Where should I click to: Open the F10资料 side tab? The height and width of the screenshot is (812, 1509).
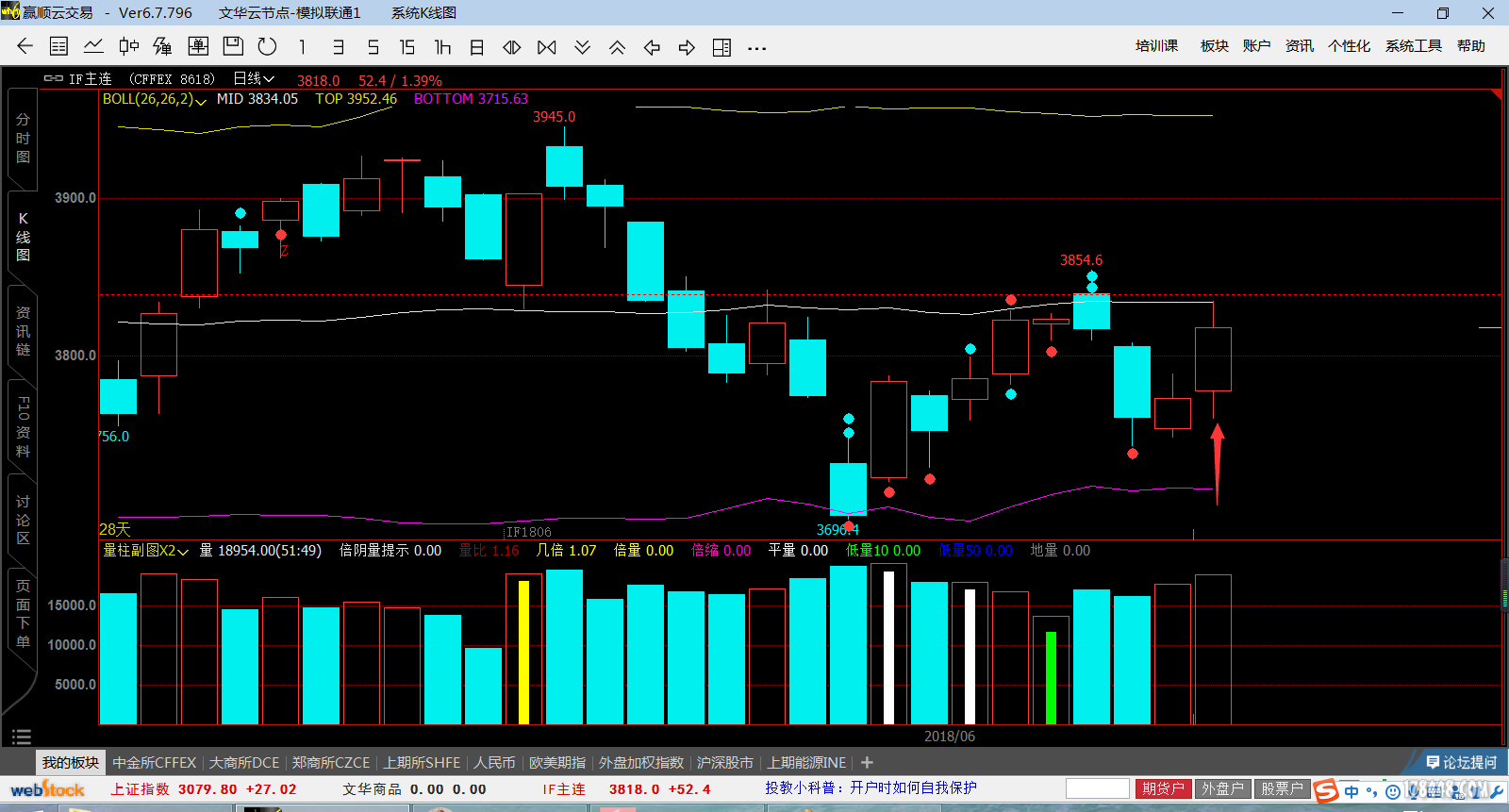23,426
